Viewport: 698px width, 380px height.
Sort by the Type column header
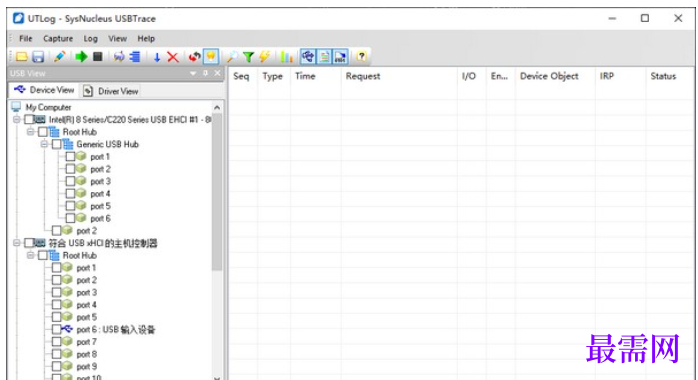tap(273, 76)
